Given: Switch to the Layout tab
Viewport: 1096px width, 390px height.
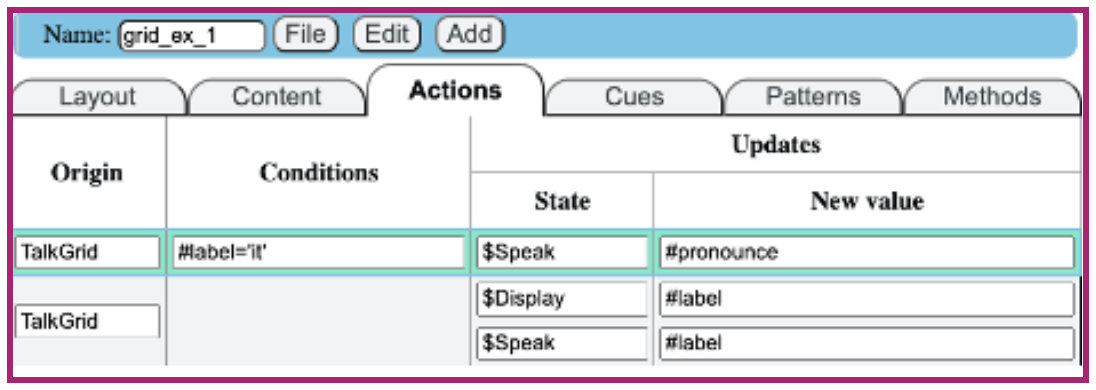Looking at the screenshot, I should [x=97, y=96].
